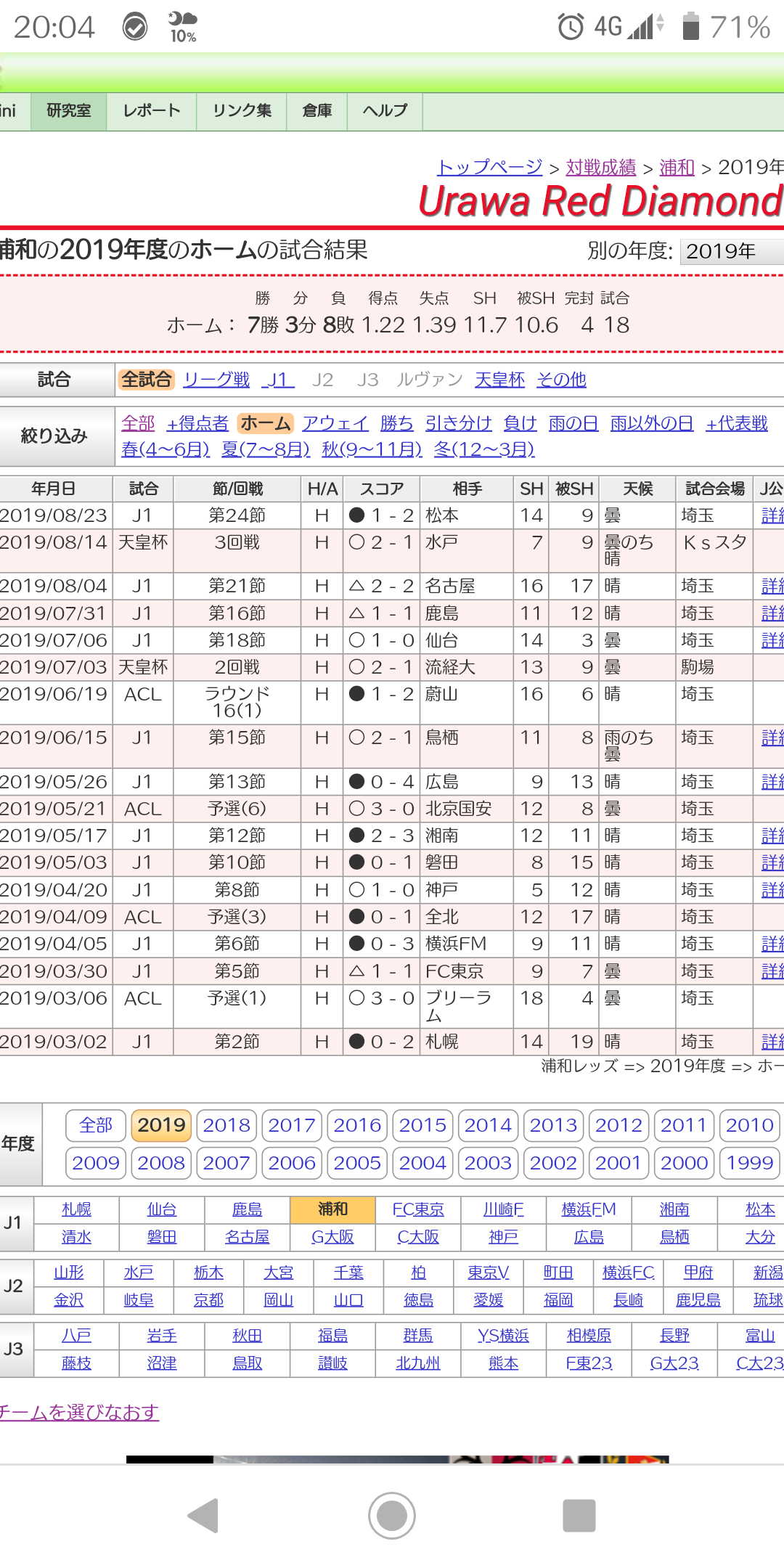Go to トップページ breadcrumb link
This screenshot has width=784, height=1568.
click(x=489, y=168)
